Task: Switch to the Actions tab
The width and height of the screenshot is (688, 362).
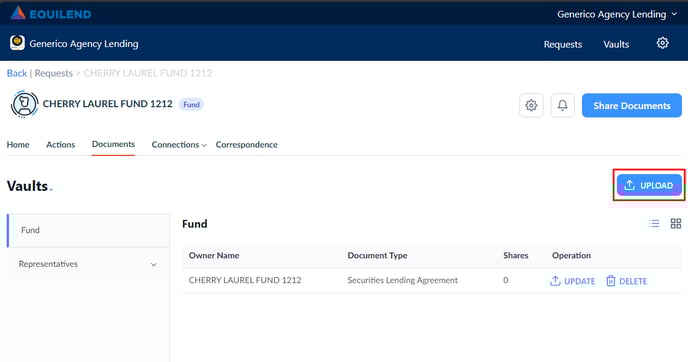Action: [61, 144]
